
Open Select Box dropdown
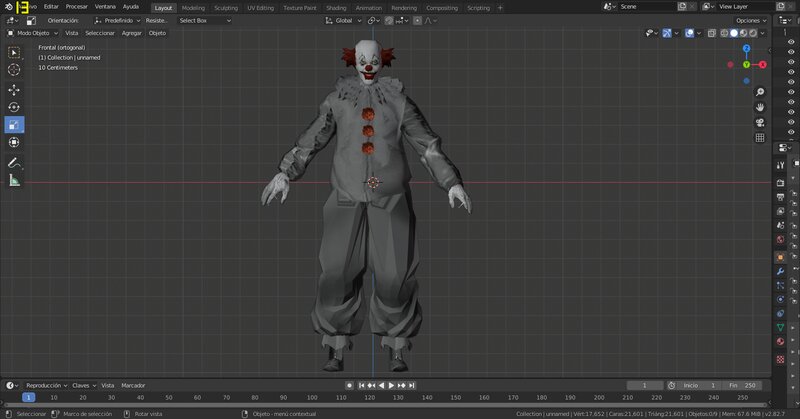tap(205, 21)
